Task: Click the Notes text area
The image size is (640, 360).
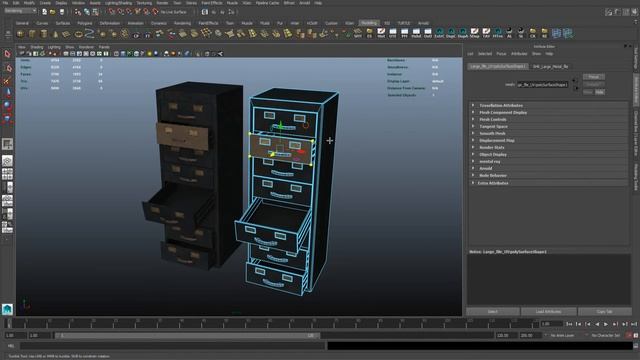Action: click(549, 279)
